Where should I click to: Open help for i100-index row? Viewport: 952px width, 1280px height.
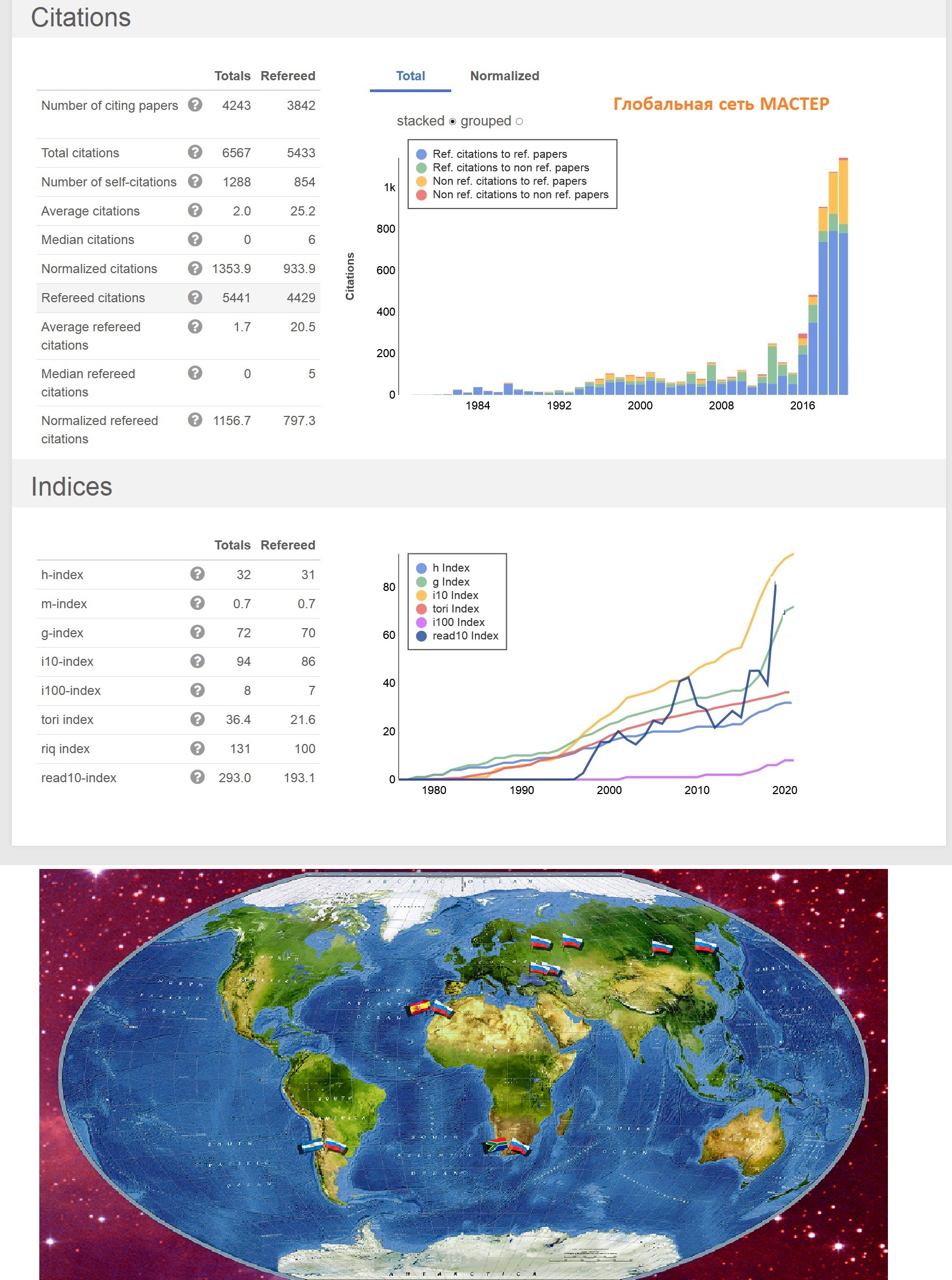(197, 690)
